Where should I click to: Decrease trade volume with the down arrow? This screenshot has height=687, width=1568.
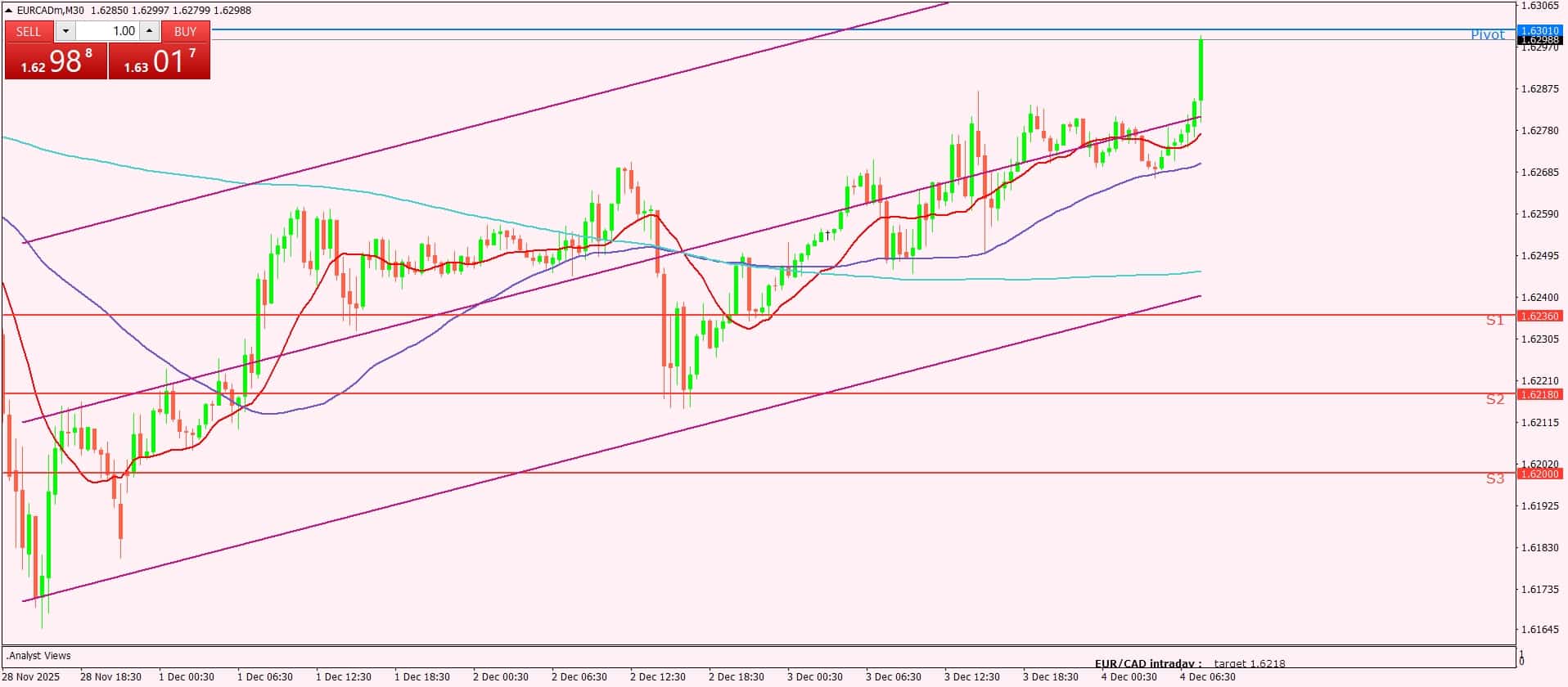(x=65, y=31)
